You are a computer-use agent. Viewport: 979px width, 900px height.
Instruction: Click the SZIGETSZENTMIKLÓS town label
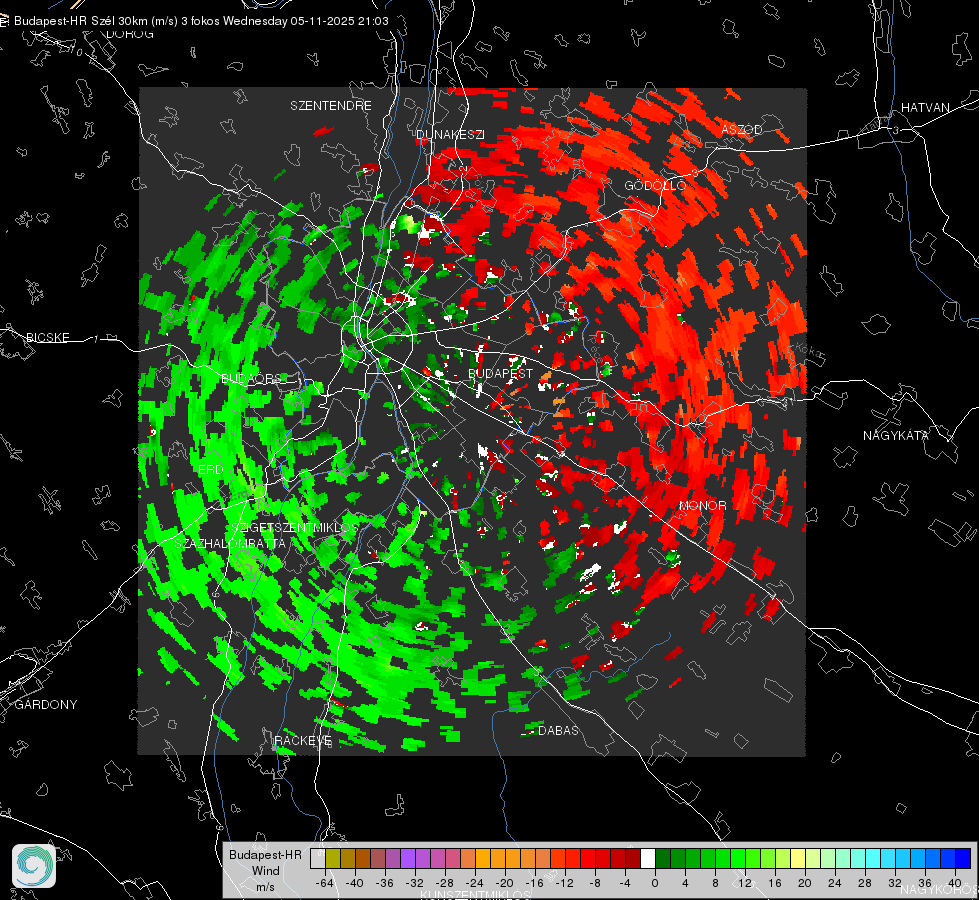tap(295, 528)
